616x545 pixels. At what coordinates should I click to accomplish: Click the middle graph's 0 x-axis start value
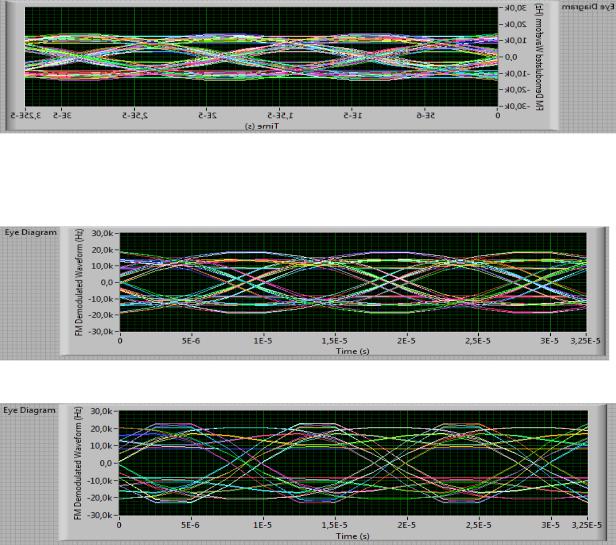point(120,341)
